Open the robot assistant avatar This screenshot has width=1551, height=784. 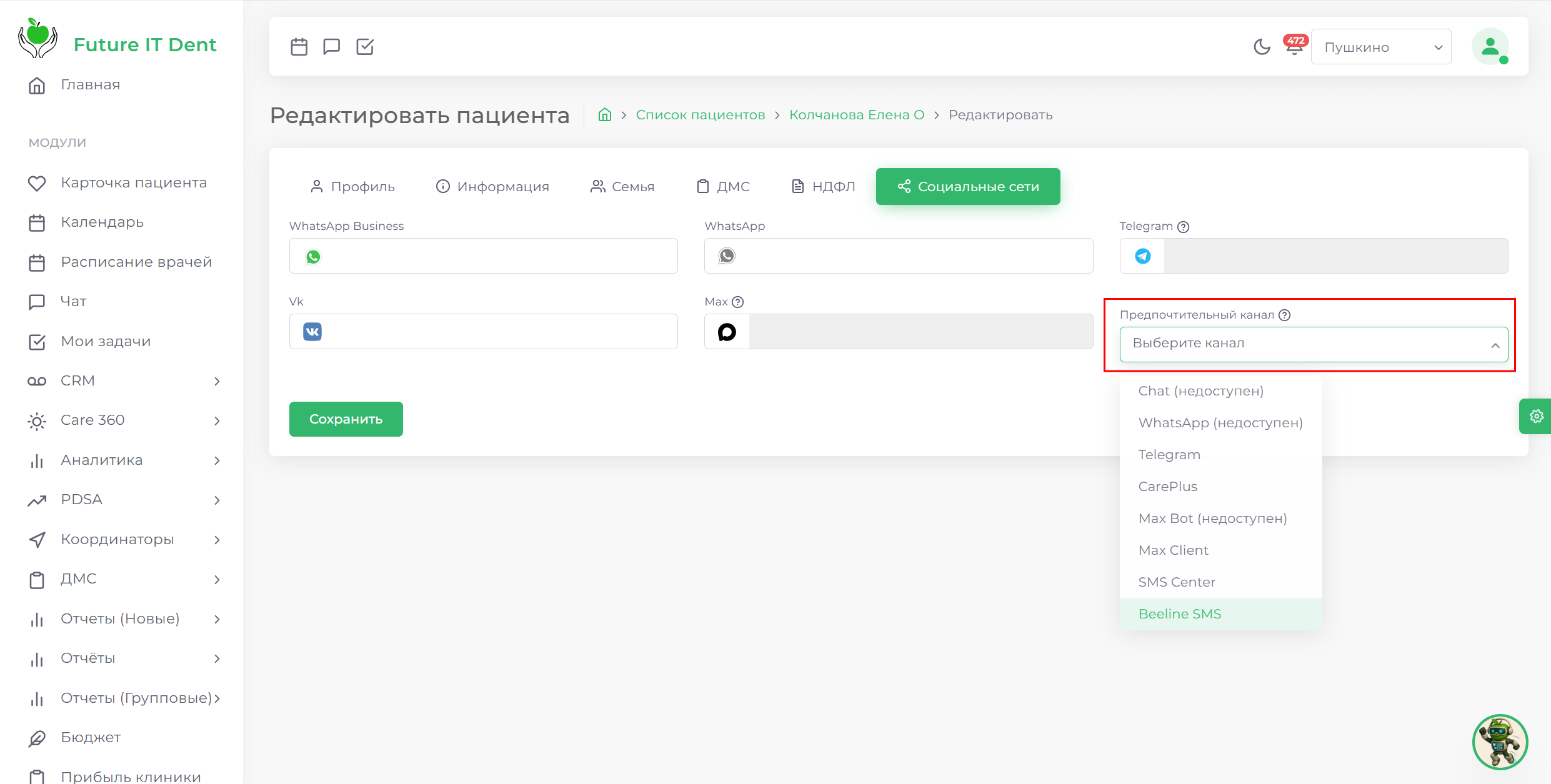point(1500,742)
